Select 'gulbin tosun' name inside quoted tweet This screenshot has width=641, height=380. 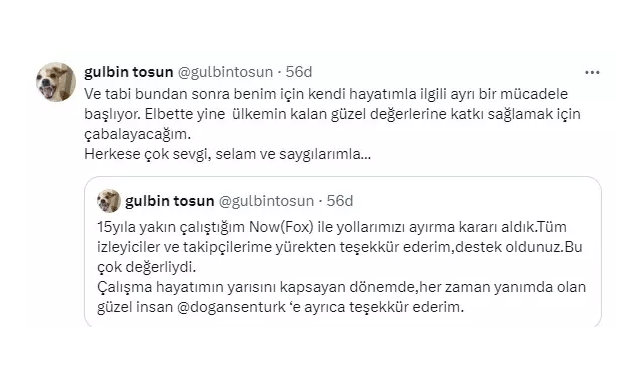170,201
